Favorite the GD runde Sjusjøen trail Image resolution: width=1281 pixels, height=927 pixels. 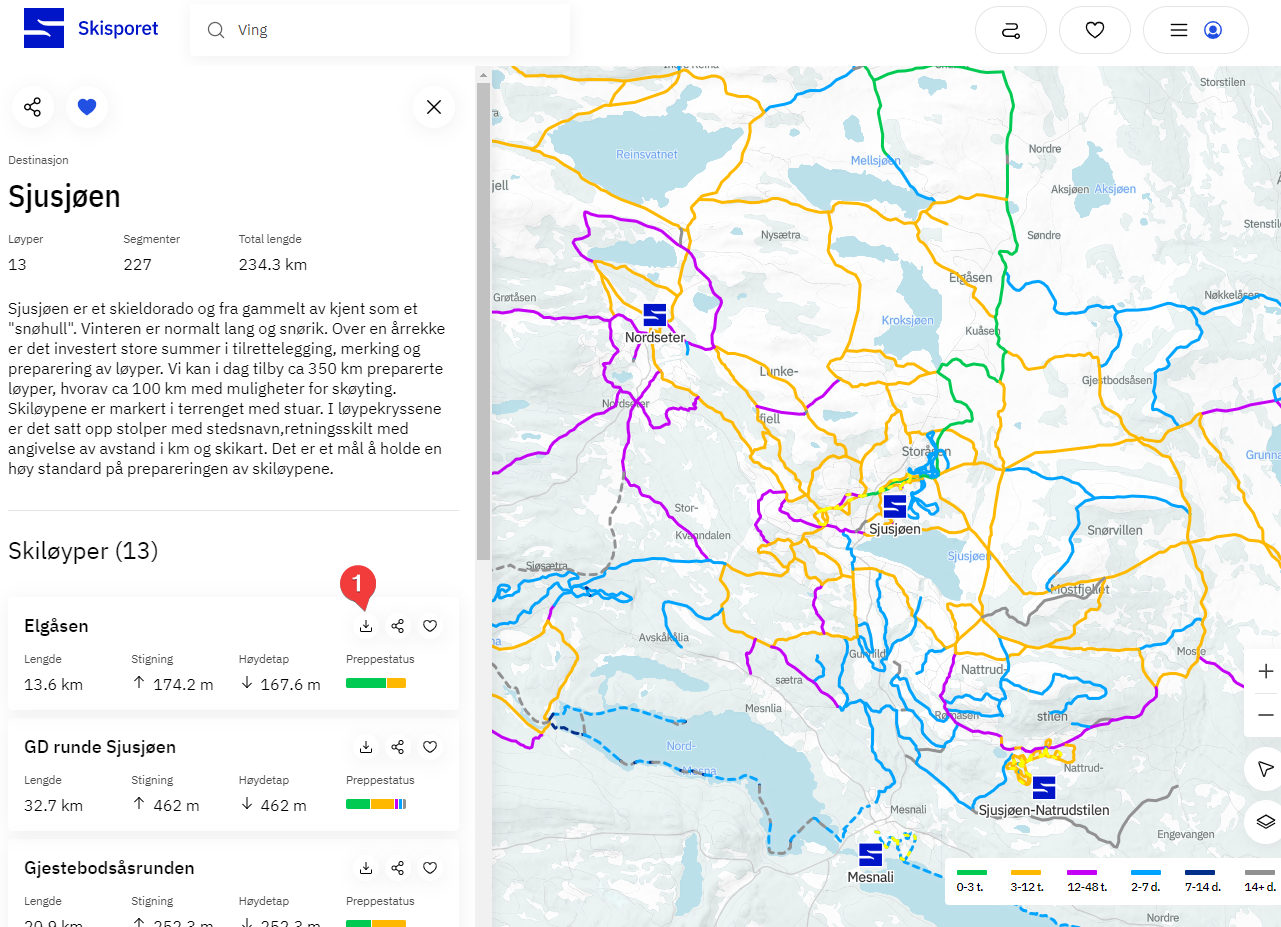[430, 747]
